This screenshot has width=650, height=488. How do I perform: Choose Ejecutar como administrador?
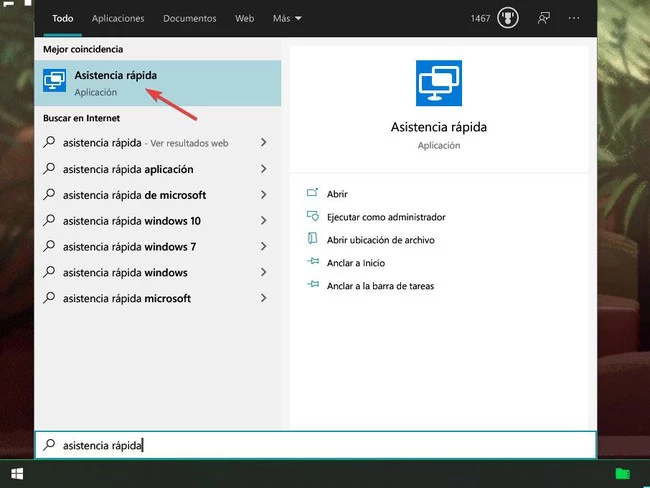(385, 217)
